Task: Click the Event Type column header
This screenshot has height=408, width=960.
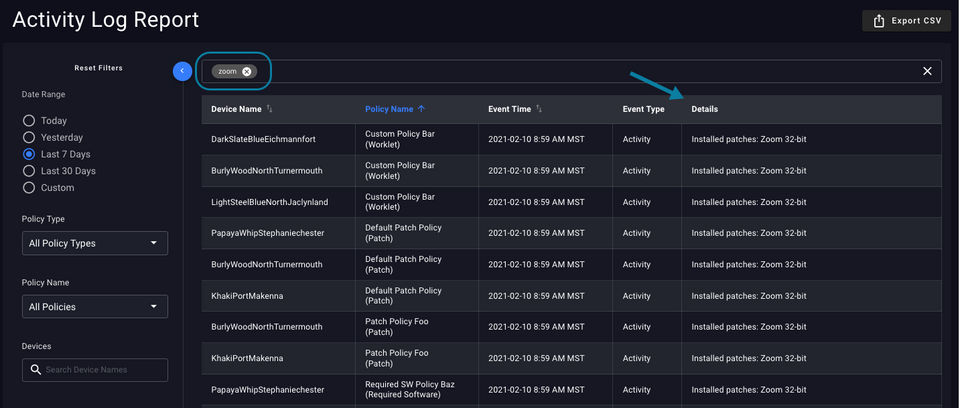Action: coord(643,109)
